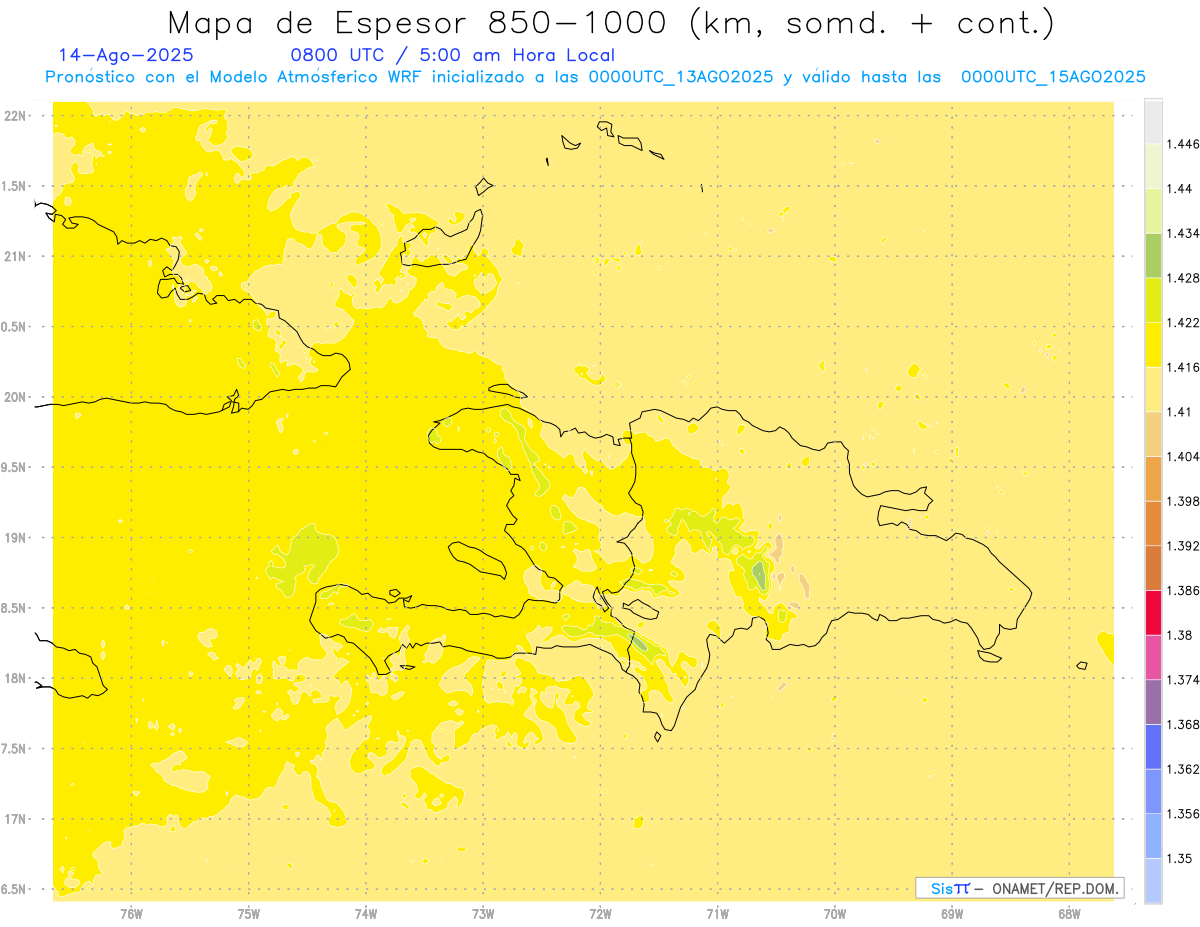Click the legend value 1.434

[x=1185, y=233]
